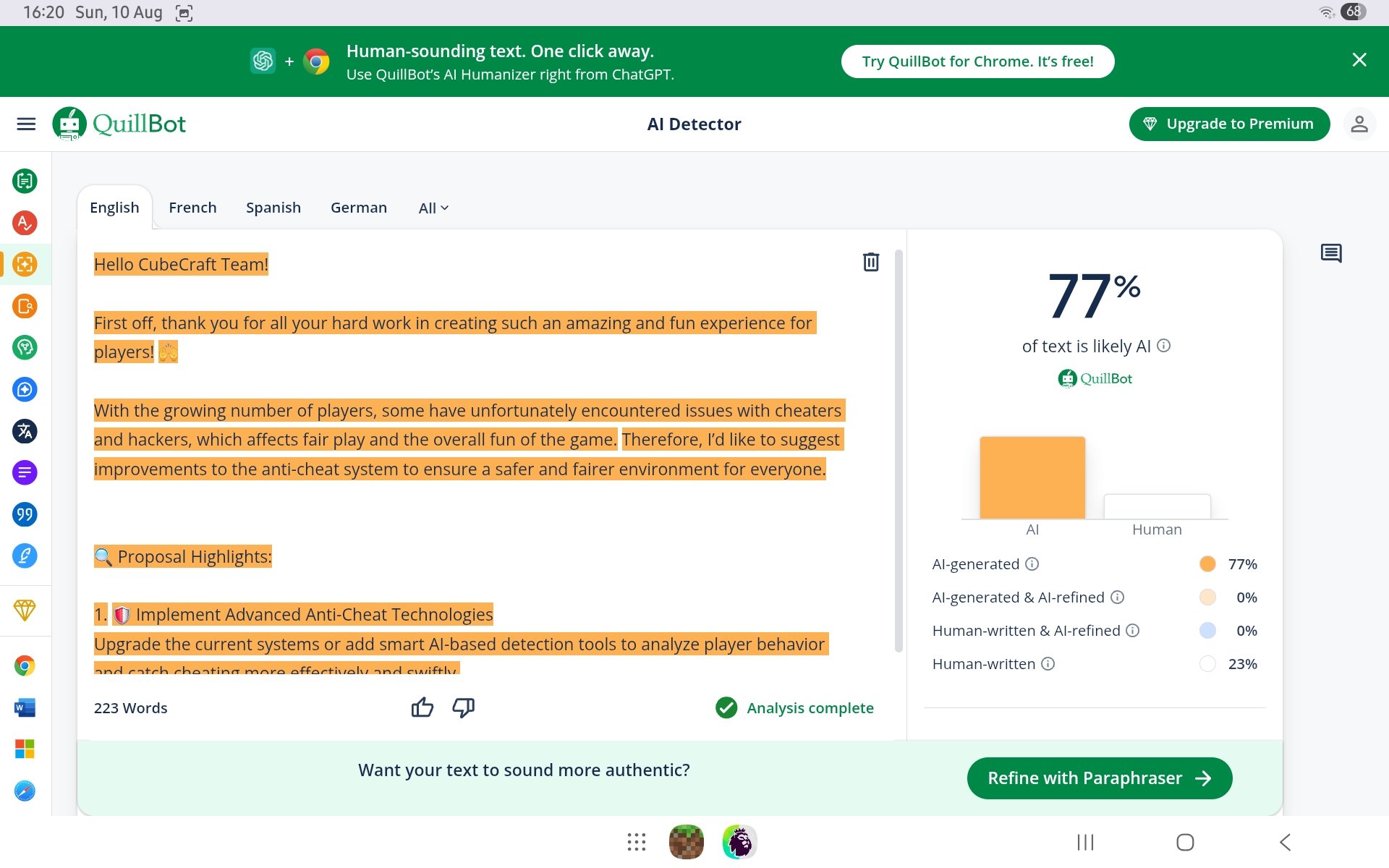Click the orange AI-generated color dot

(x=1207, y=564)
